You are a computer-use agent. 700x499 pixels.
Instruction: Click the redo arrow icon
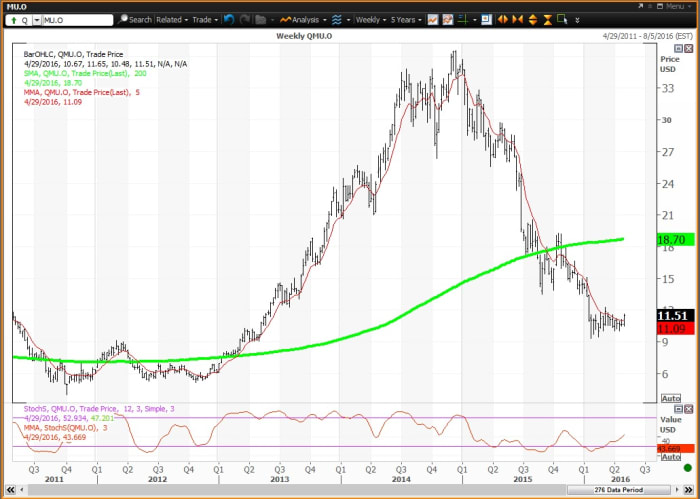tap(244, 19)
